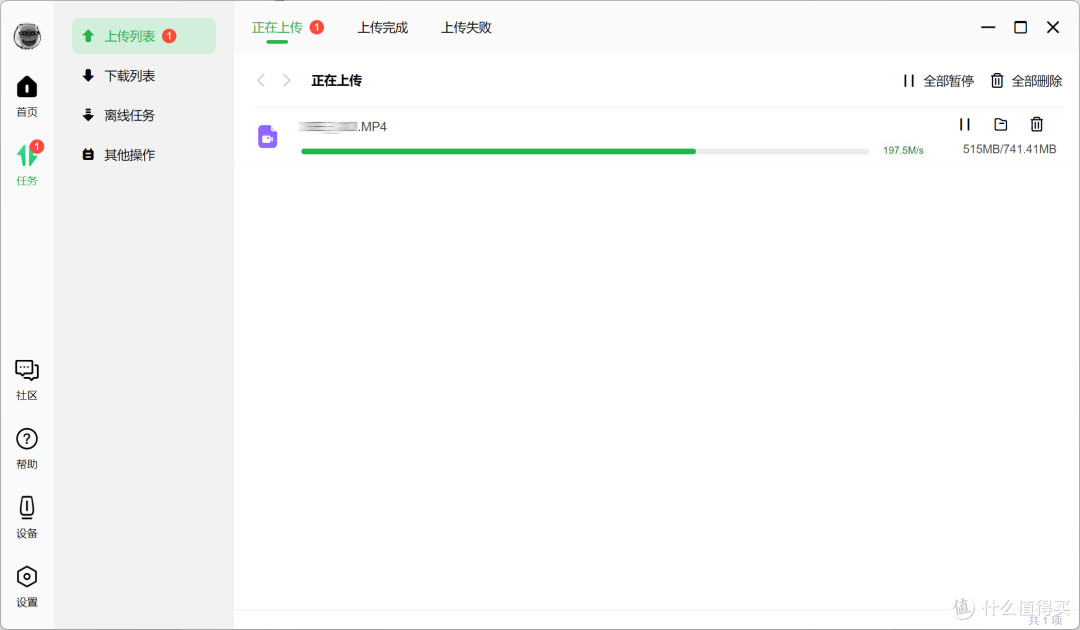Click the back navigation arrow
This screenshot has height=630, width=1080.
point(261,81)
